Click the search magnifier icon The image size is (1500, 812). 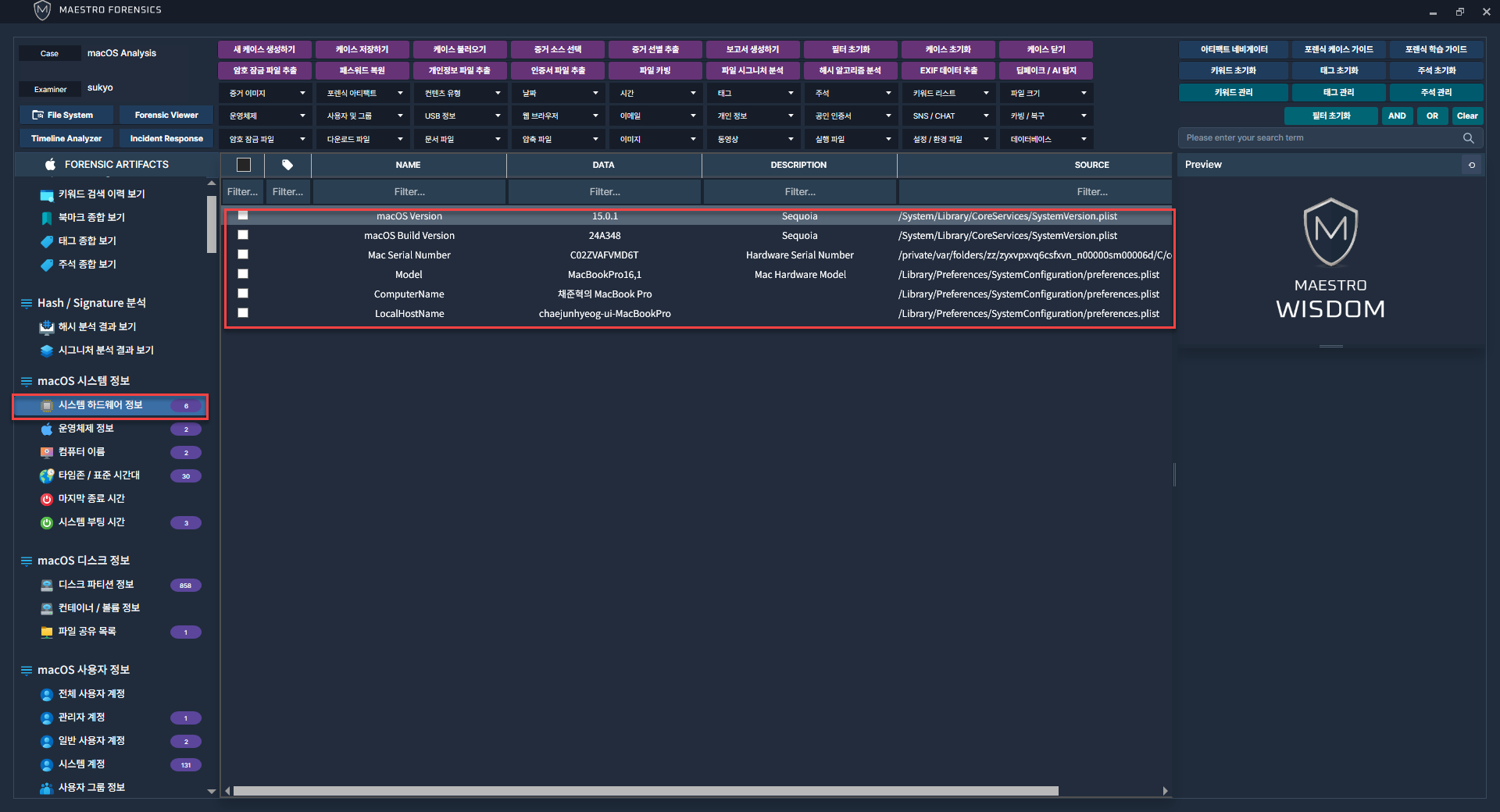coord(1468,138)
